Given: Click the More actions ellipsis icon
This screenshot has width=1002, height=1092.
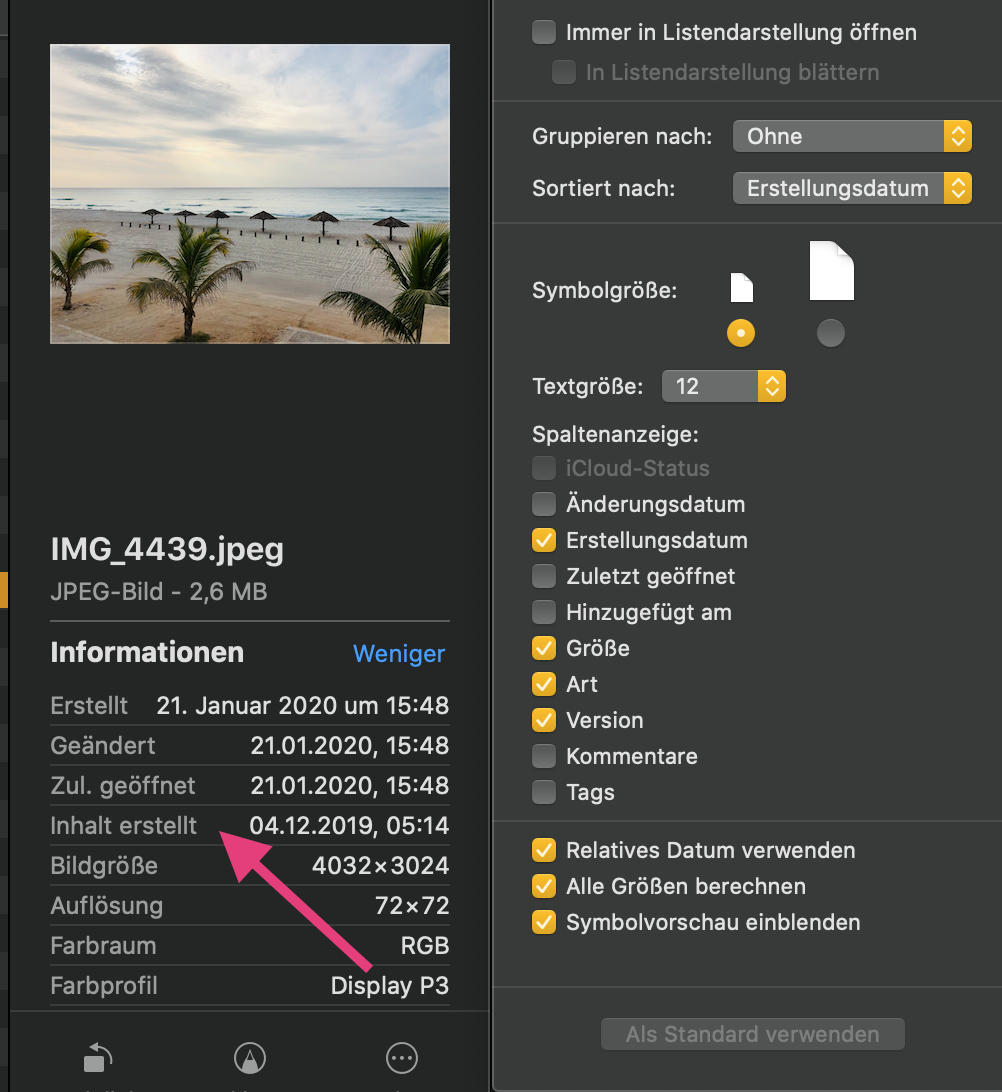Looking at the screenshot, I should coord(402,1057).
